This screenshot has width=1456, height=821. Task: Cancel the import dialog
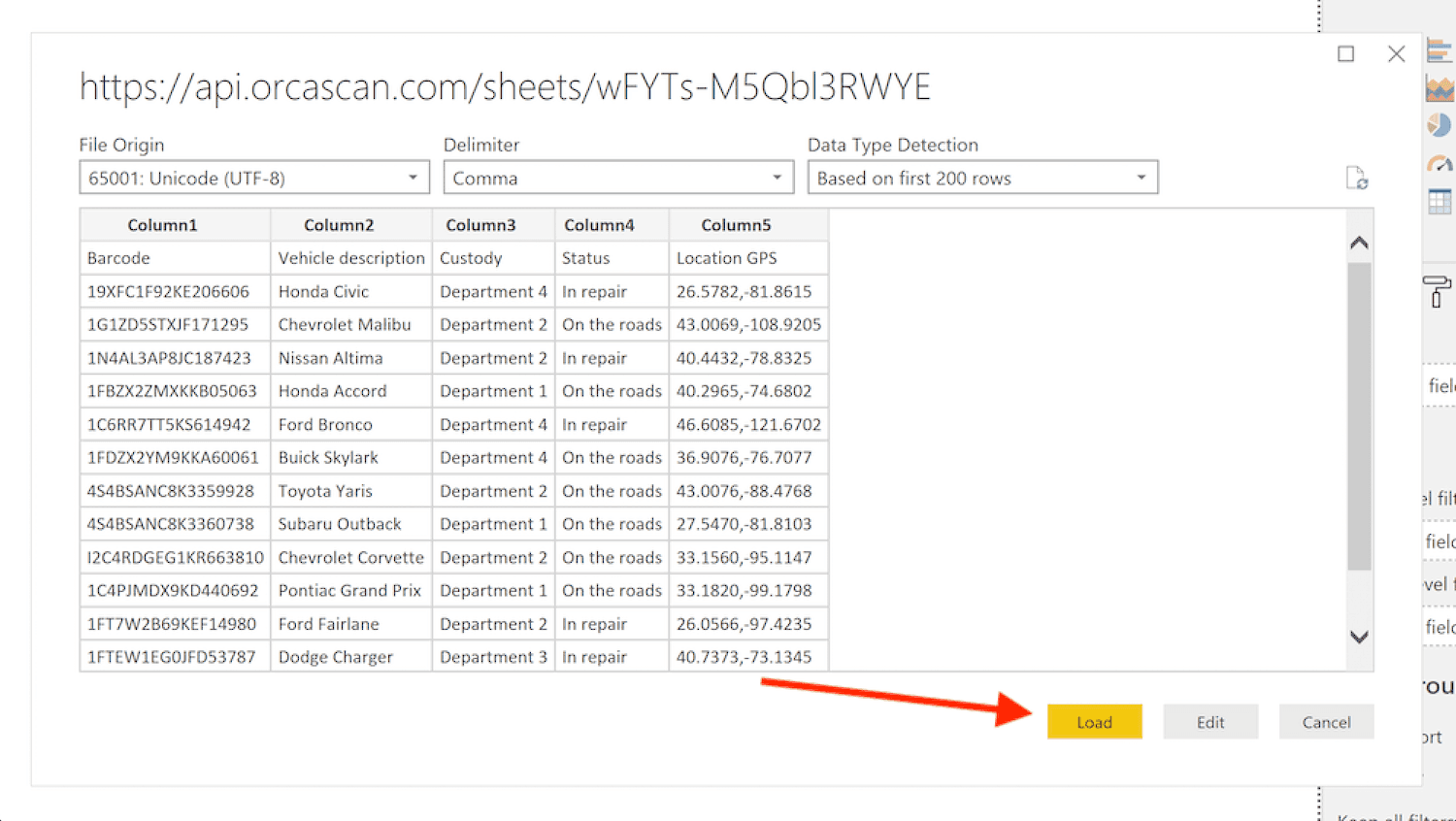[x=1326, y=722]
